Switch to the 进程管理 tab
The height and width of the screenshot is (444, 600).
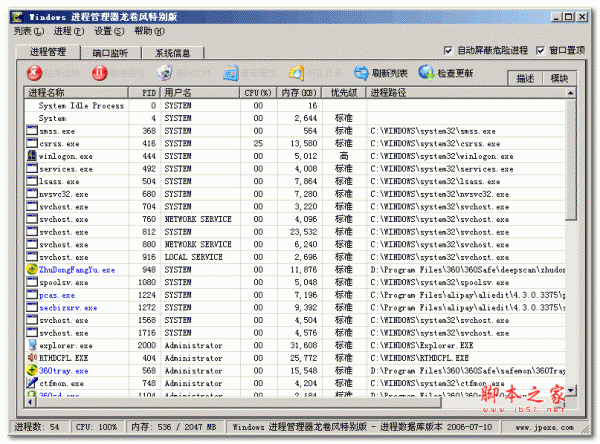point(48,52)
